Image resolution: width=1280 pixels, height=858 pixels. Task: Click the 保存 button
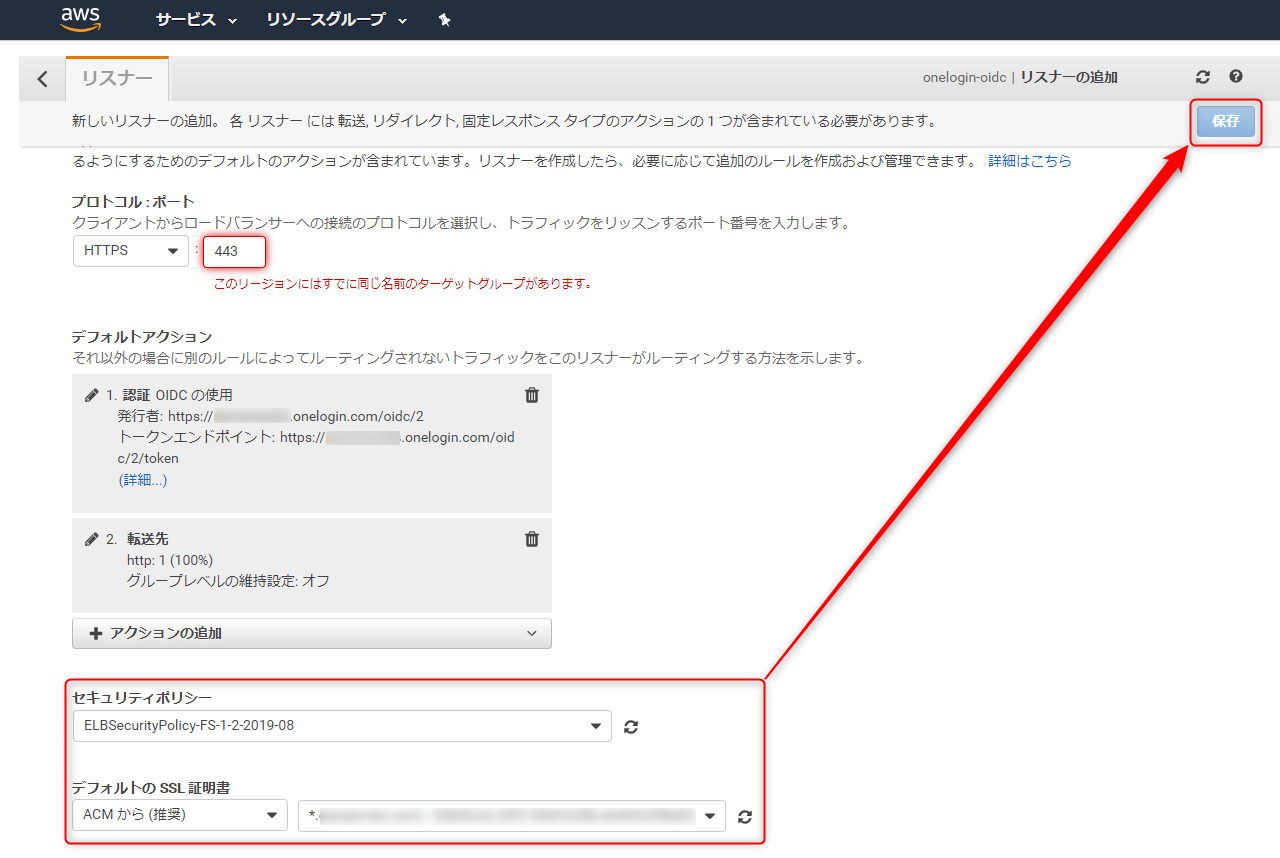pos(1226,121)
